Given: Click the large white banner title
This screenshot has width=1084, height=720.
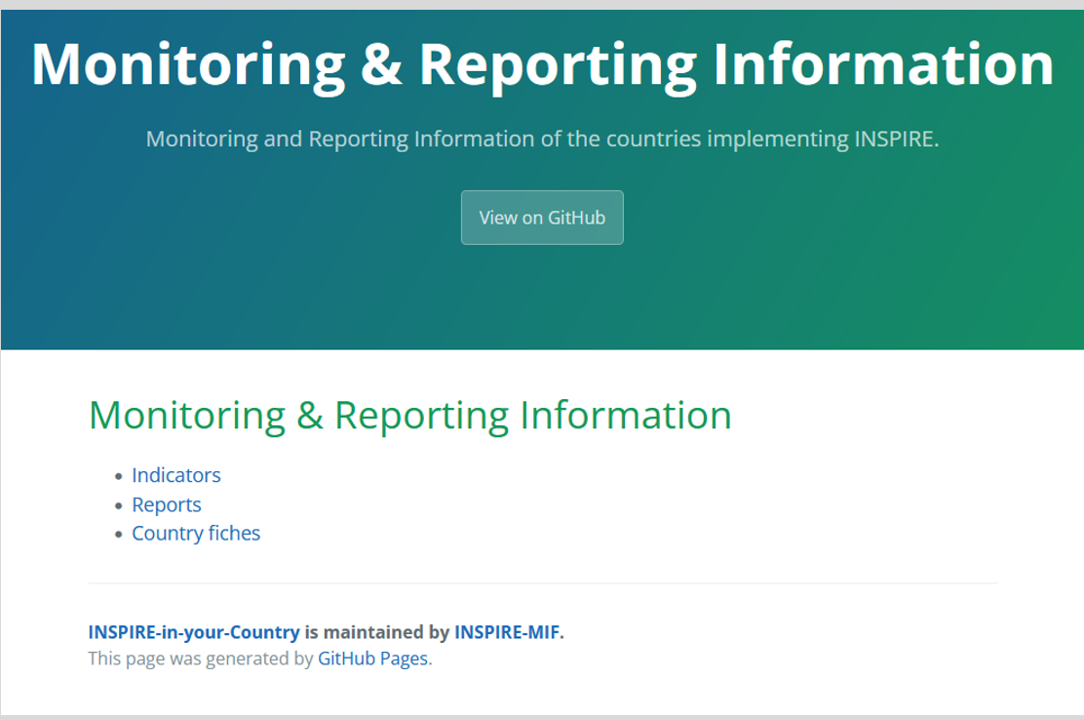Looking at the screenshot, I should pos(542,64).
